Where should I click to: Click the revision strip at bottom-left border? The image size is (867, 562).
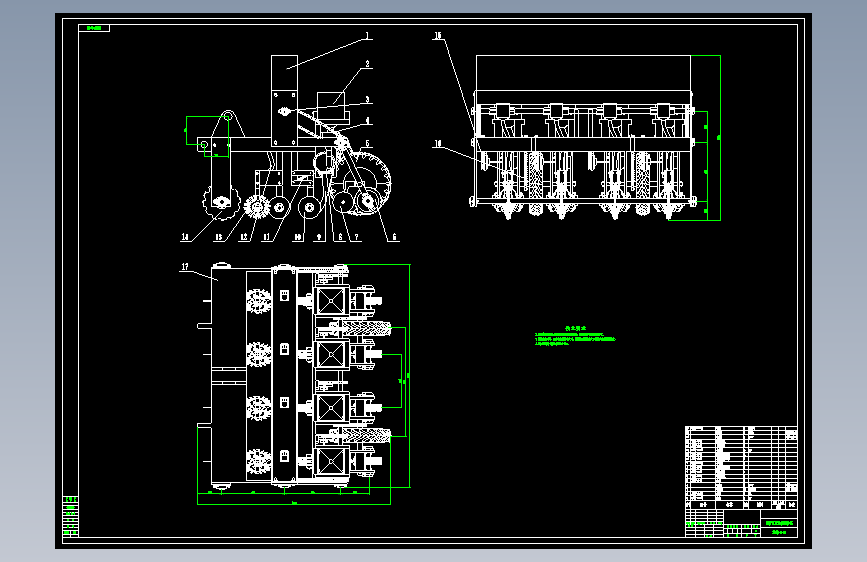pyautogui.click(x=70, y=517)
